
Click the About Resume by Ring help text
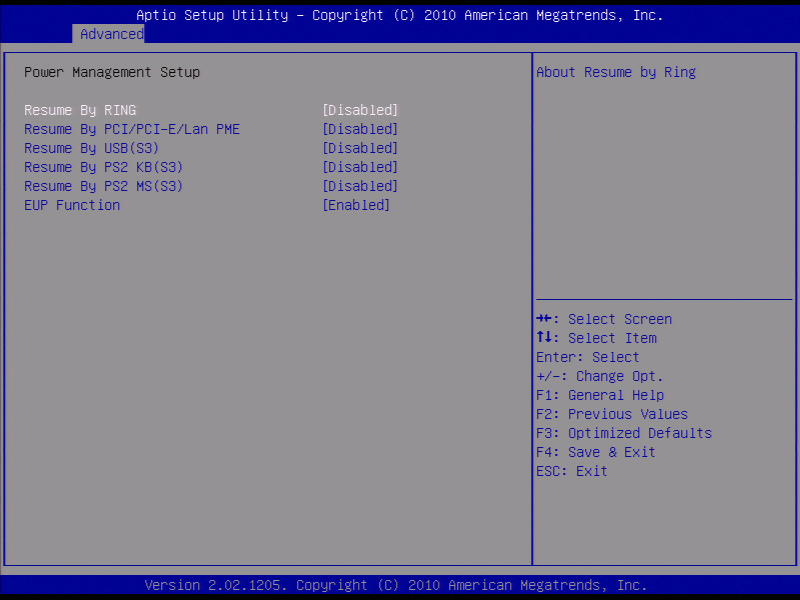coord(616,72)
